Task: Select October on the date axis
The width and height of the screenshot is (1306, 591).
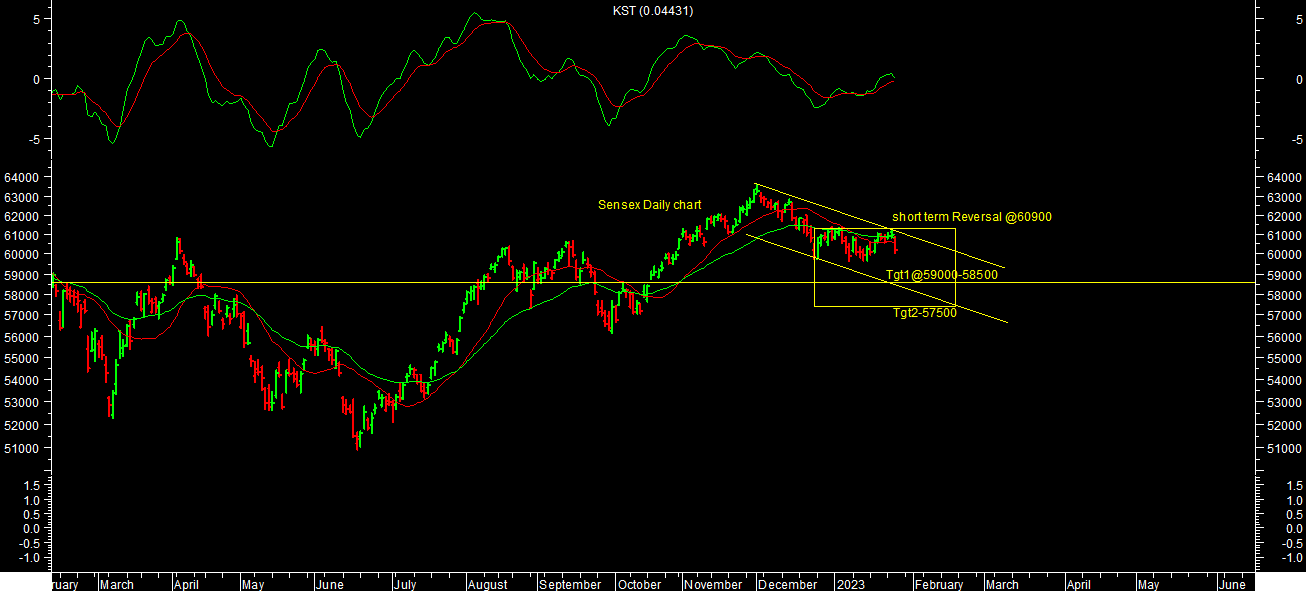Action: [x=639, y=584]
